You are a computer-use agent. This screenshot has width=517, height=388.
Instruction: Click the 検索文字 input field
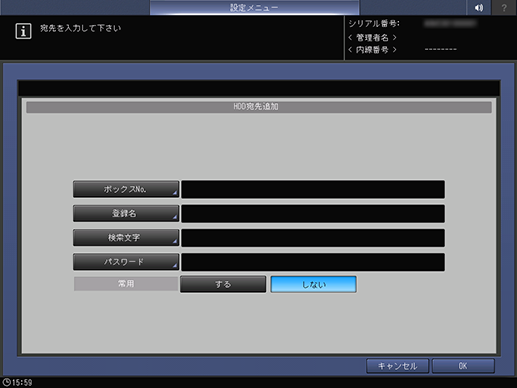point(313,238)
